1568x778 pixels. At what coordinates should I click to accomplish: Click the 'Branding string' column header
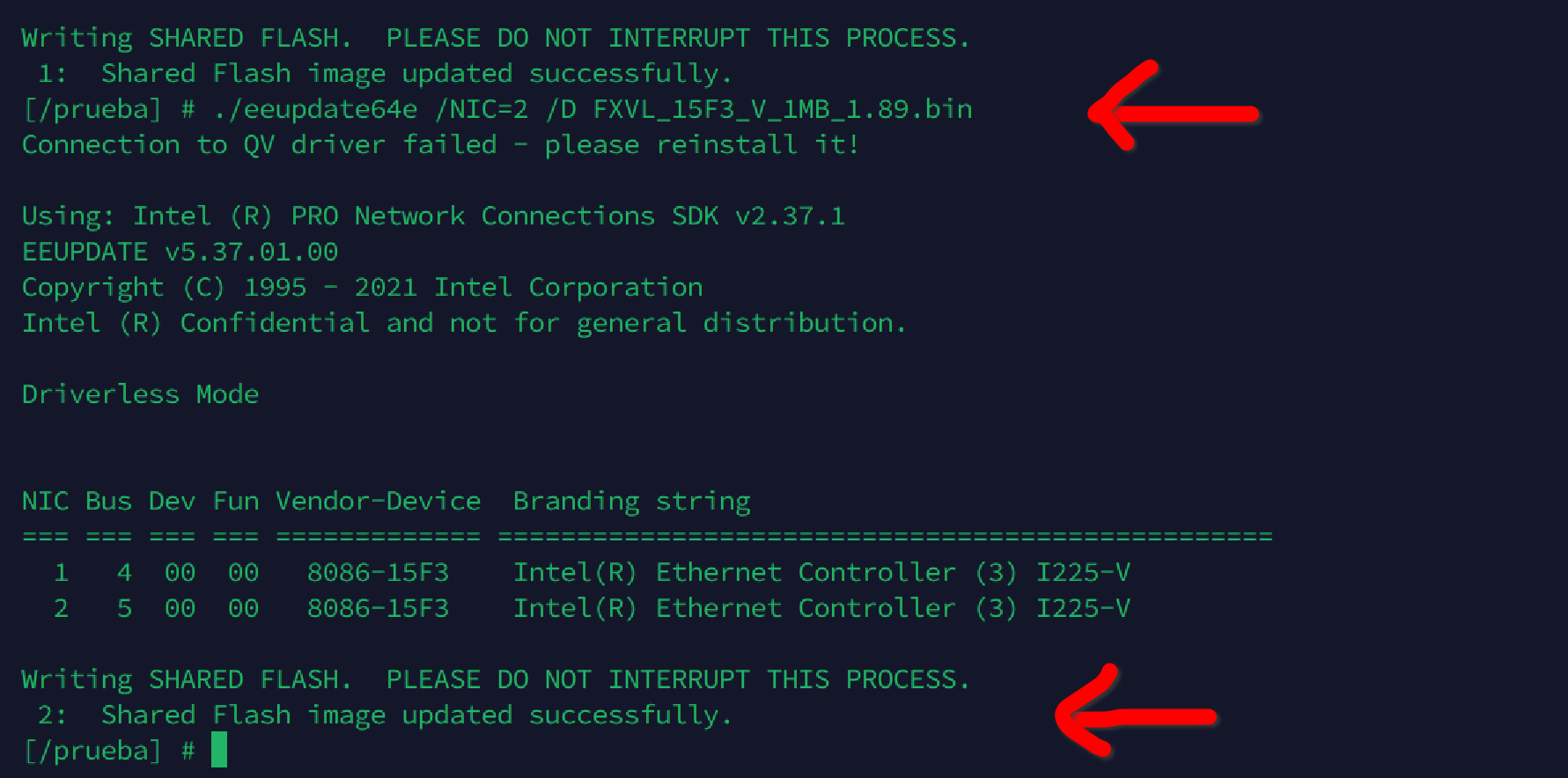[x=631, y=502]
